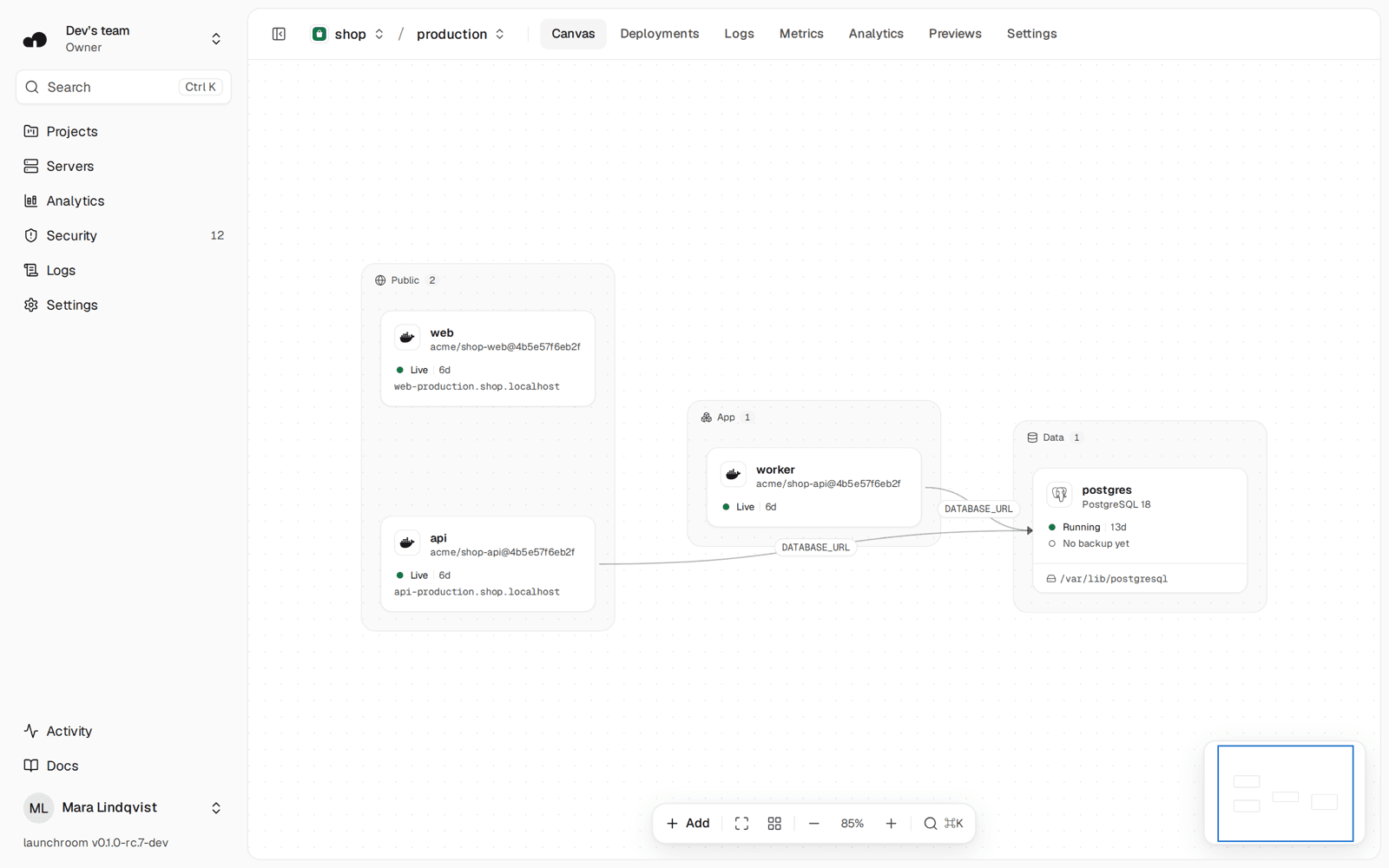Open sidebar Settings link
The width and height of the screenshot is (1389, 868).
pyautogui.click(x=123, y=305)
